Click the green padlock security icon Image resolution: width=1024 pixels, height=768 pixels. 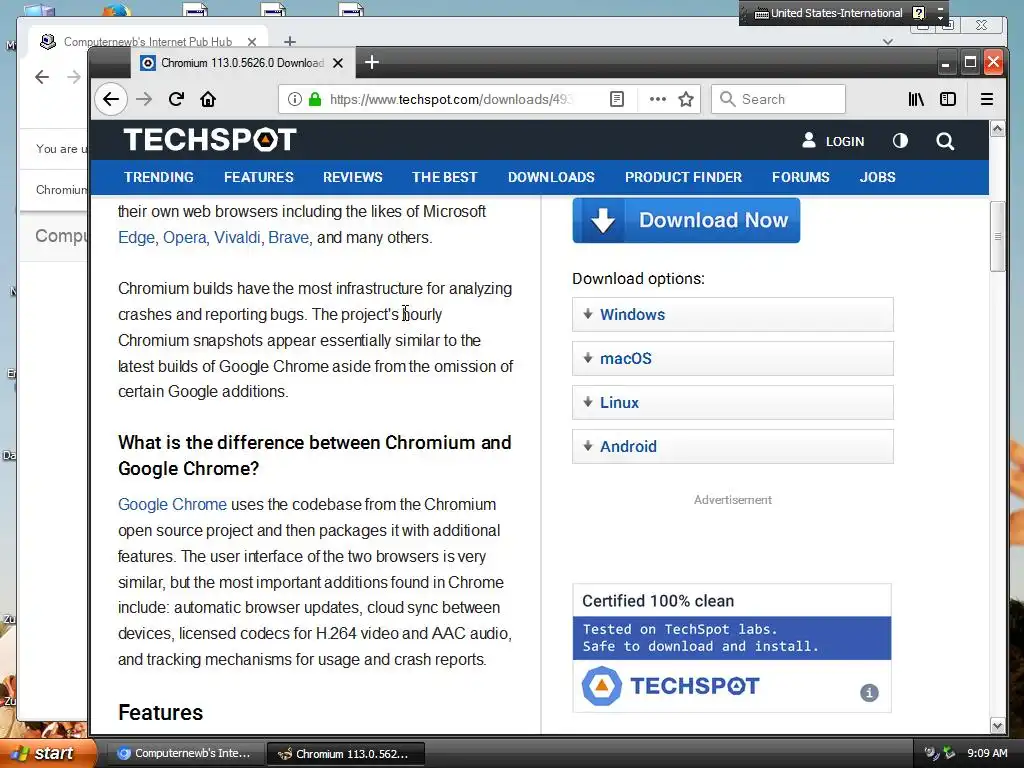(x=315, y=99)
